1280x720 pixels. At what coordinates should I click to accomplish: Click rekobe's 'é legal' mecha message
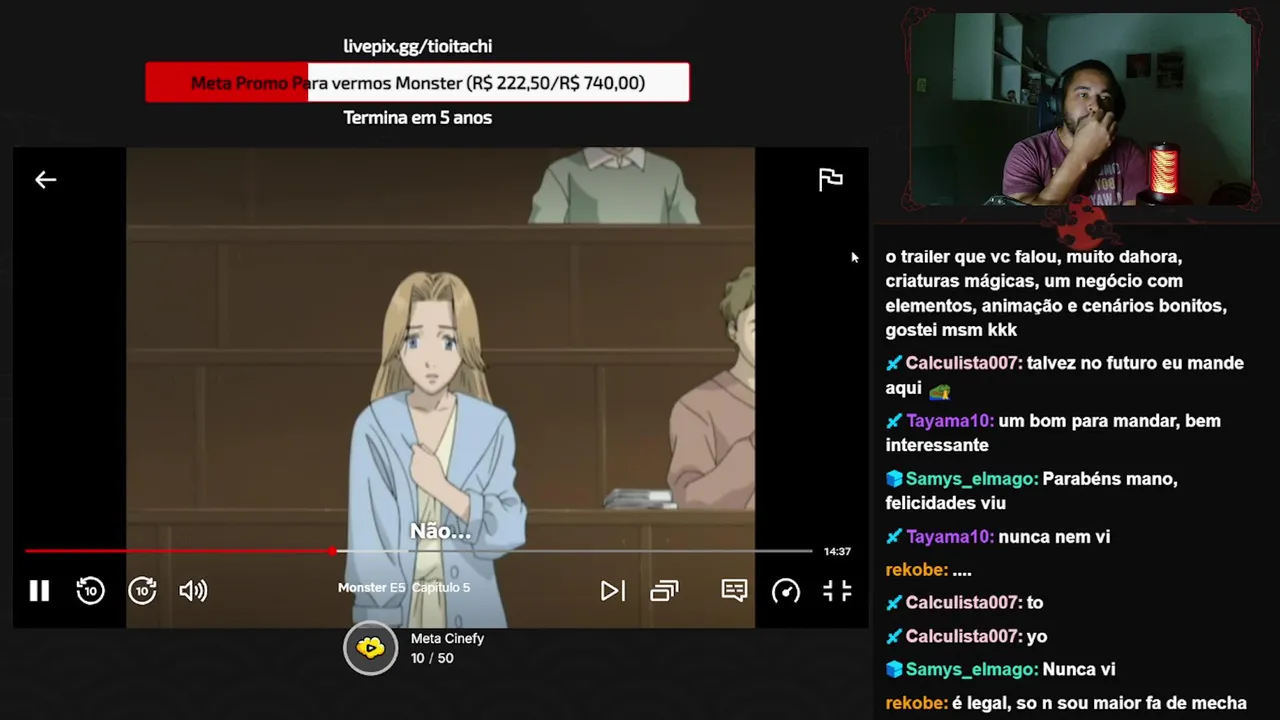1066,703
